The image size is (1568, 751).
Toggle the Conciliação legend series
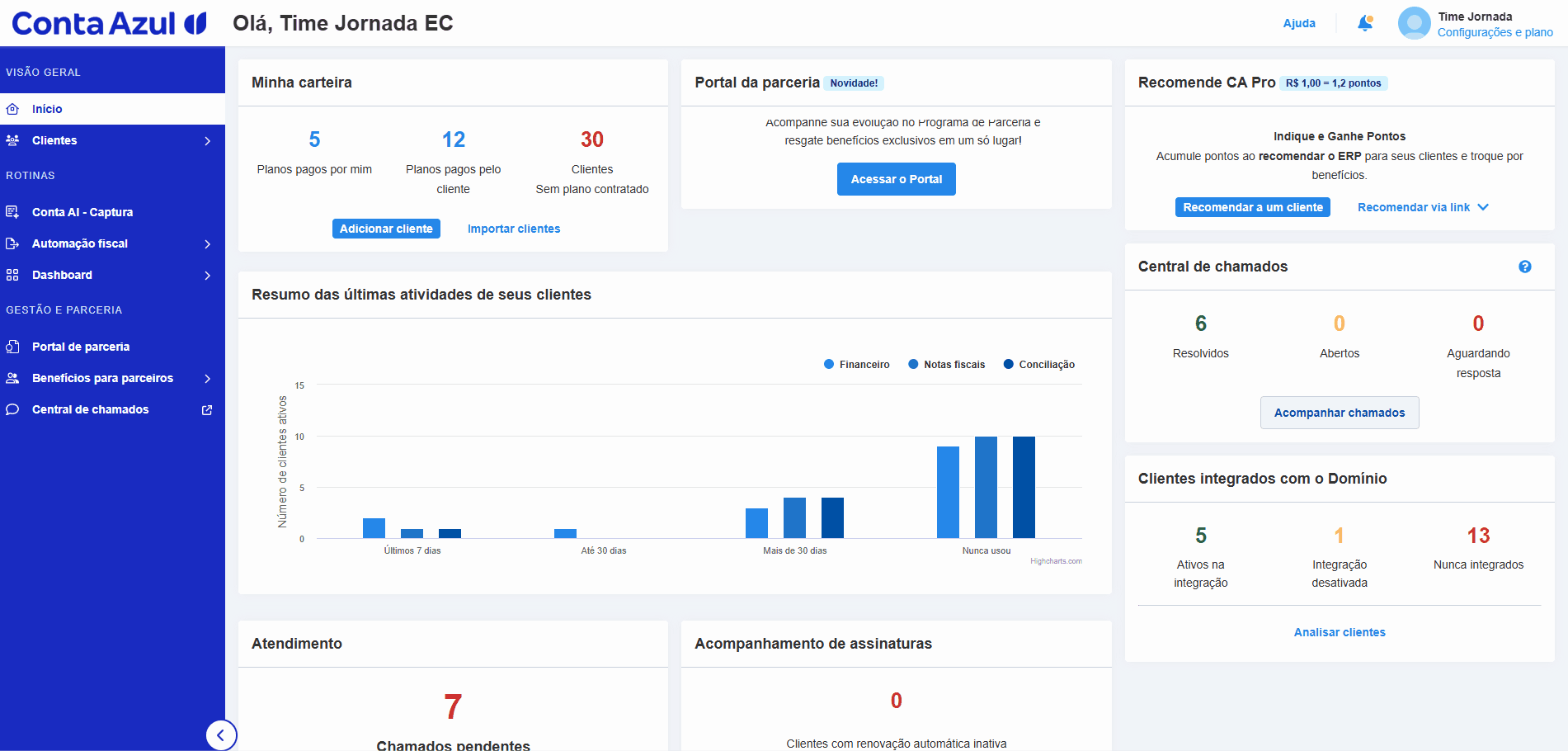(x=1038, y=365)
